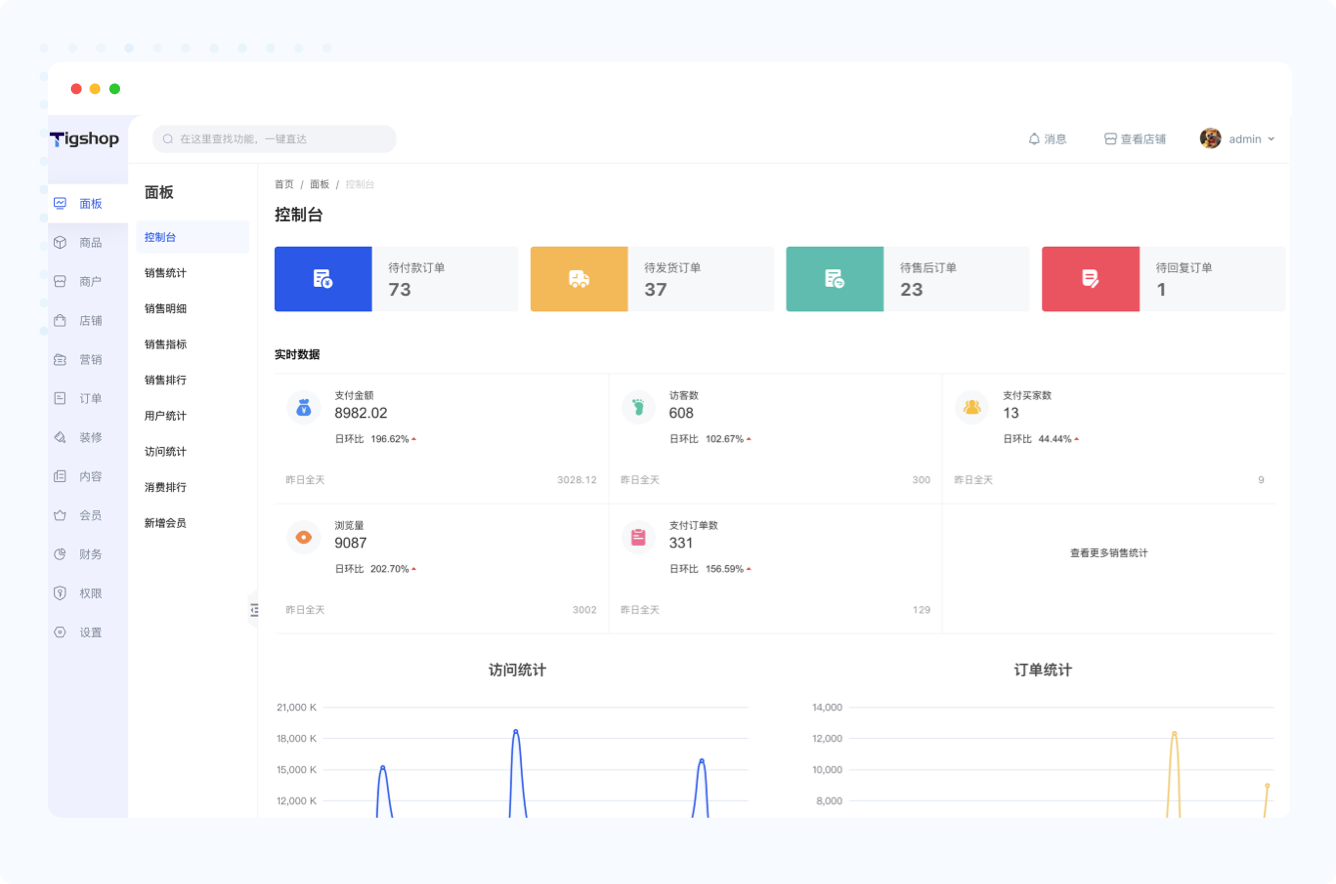The height and width of the screenshot is (884, 1336).
Task: Click the 面板 heading of the submenu panel
Action: click(x=159, y=192)
